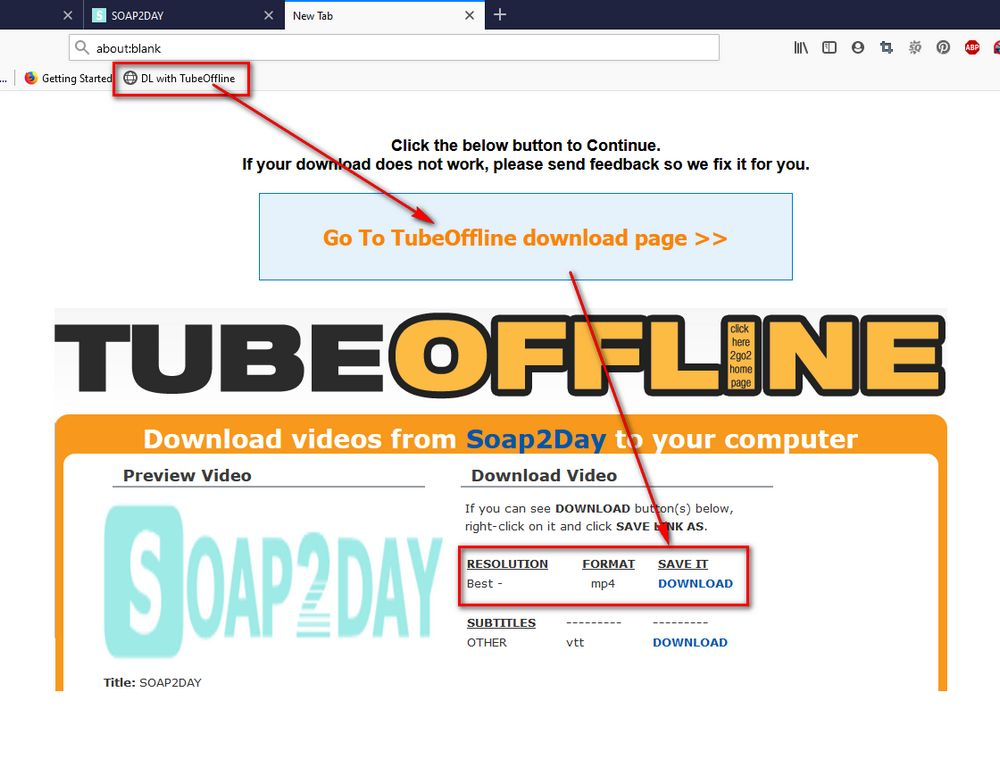Image resolution: width=1000 pixels, height=768 pixels.
Task: Click the FORMAT column header
Action: (x=608, y=564)
